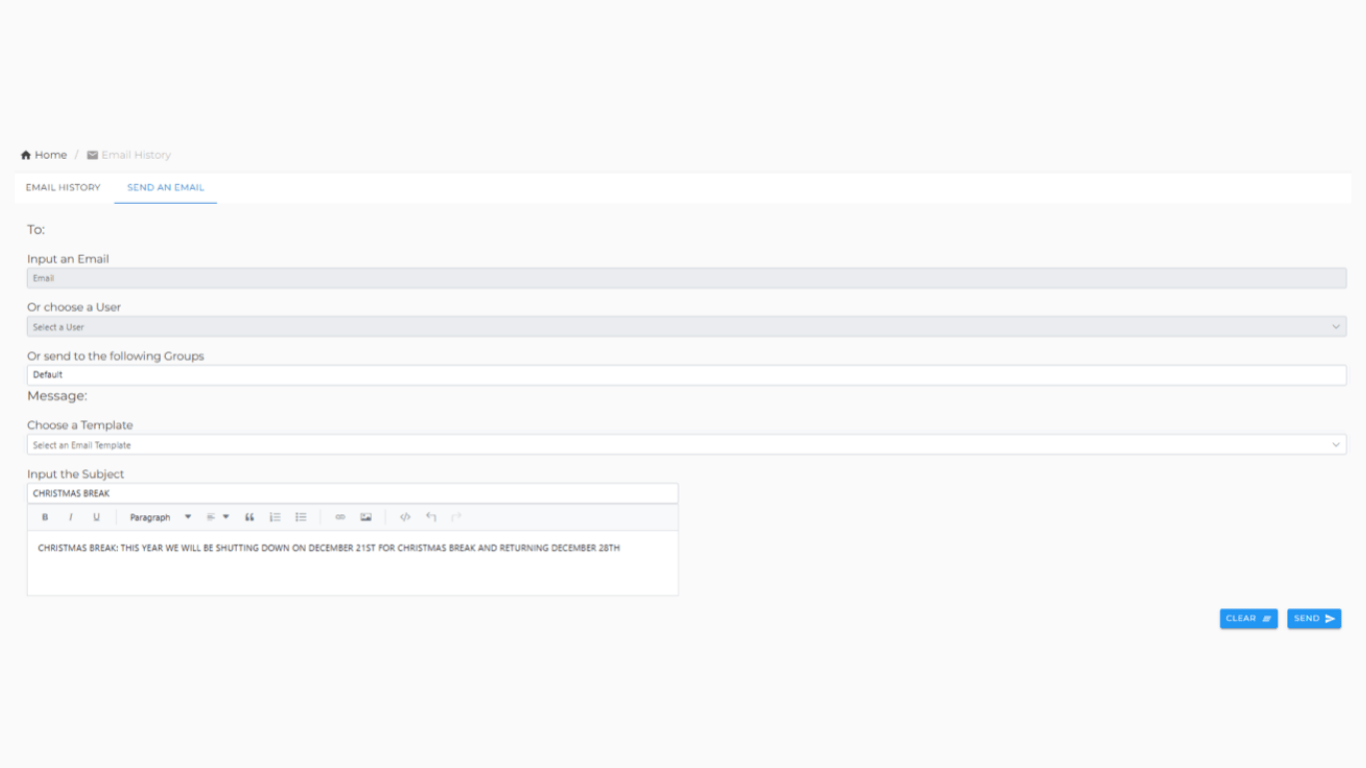The width and height of the screenshot is (1366, 768).
Task: Create a bulleted list
Action: click(x=300, y=517)
